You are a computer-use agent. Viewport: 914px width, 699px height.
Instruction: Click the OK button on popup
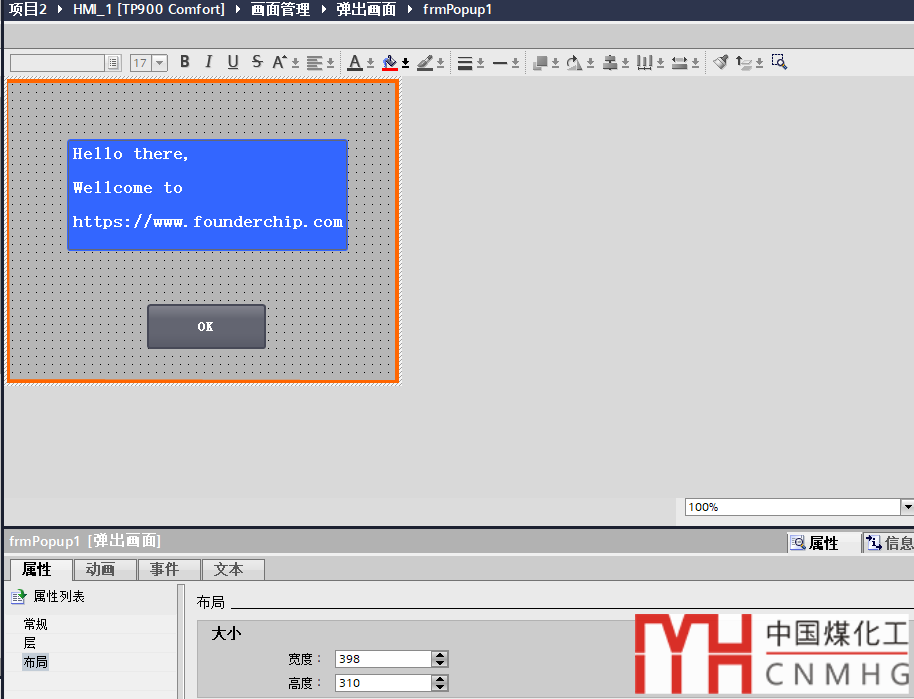206,327
